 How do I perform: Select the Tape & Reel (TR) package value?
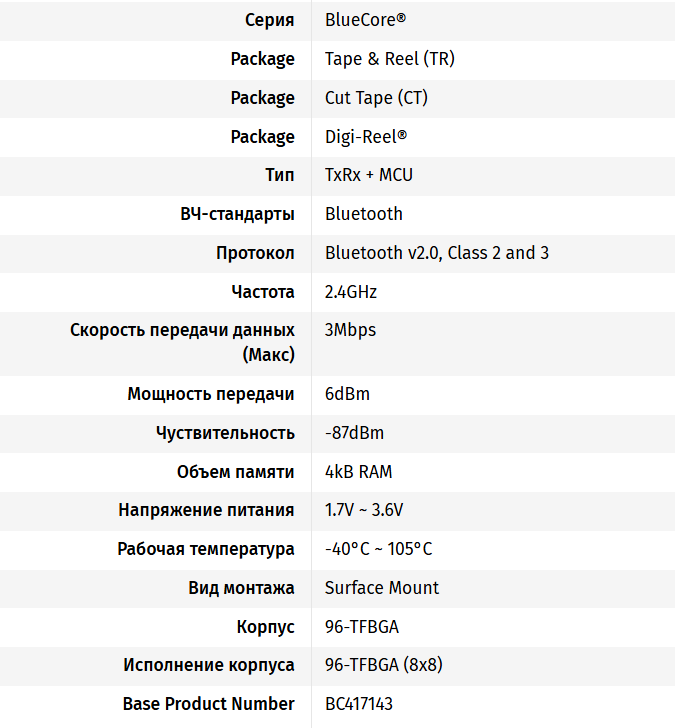click(x=389, y=59)
